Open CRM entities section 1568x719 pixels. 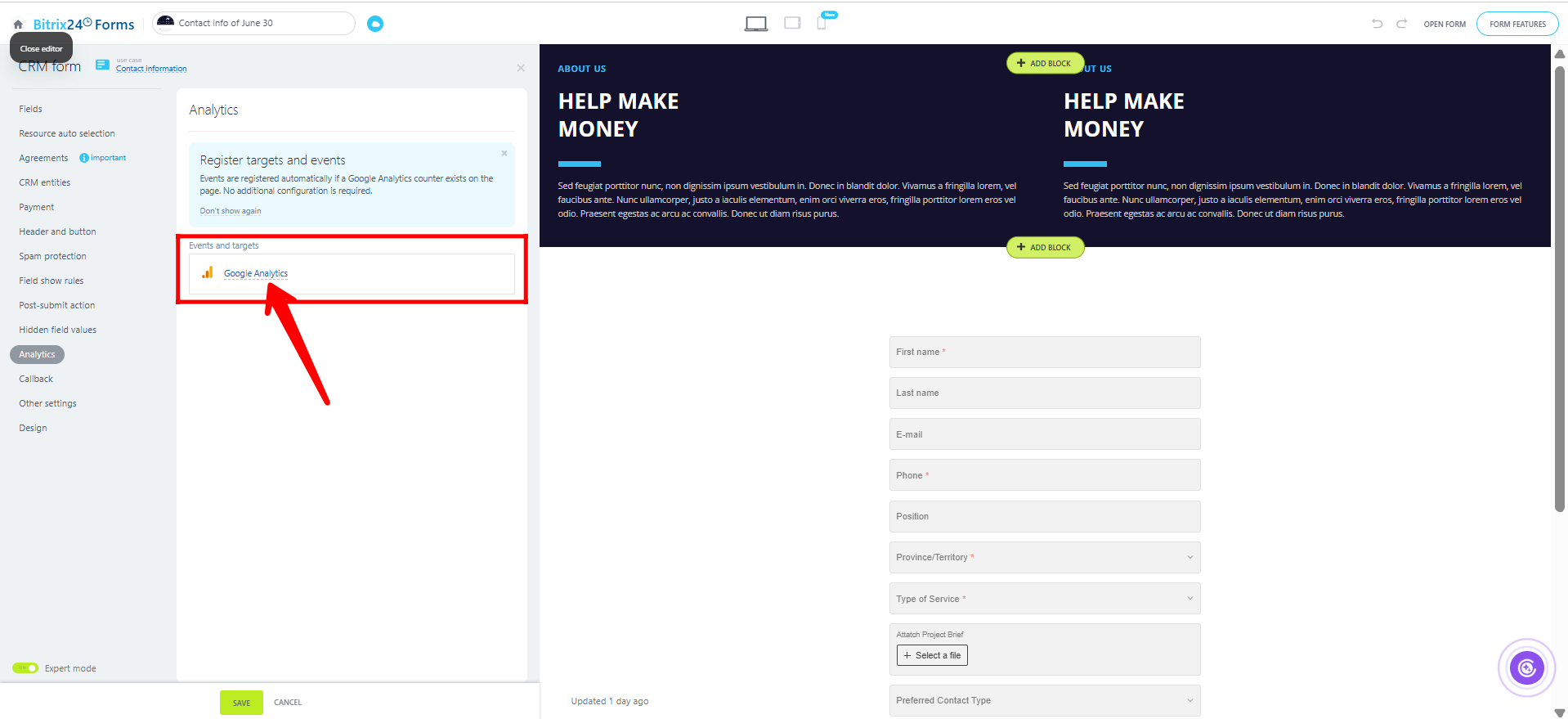[45, 182]
